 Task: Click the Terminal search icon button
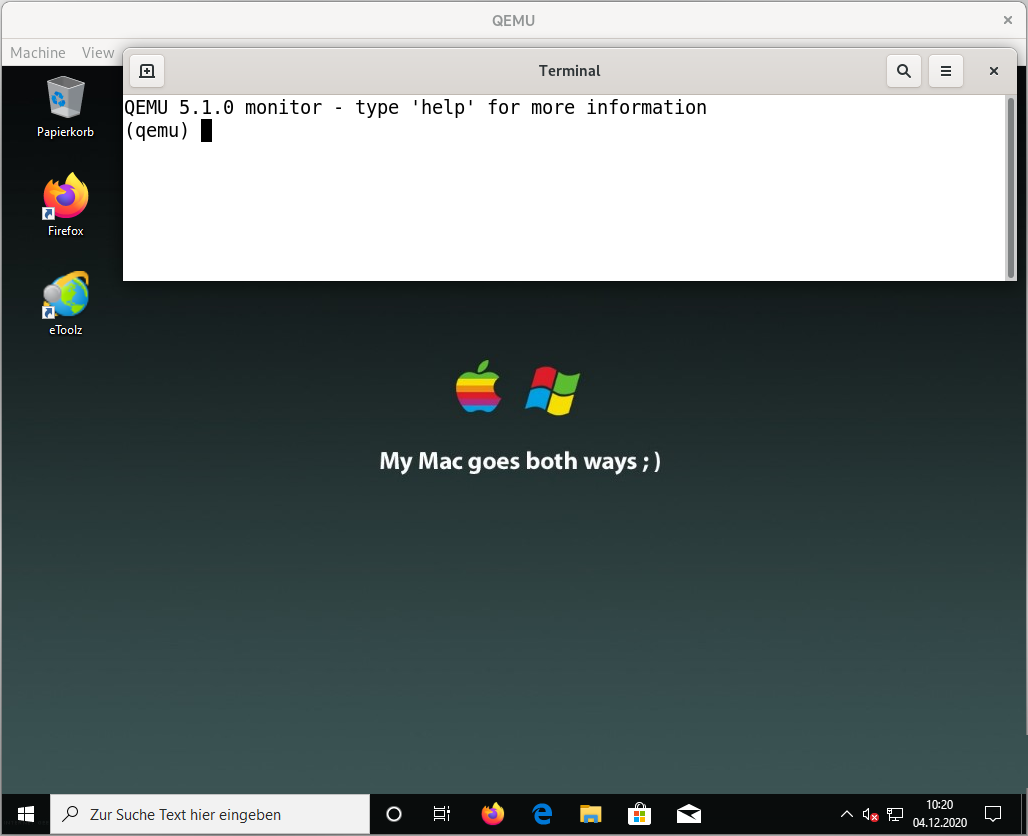click(903, 71)
